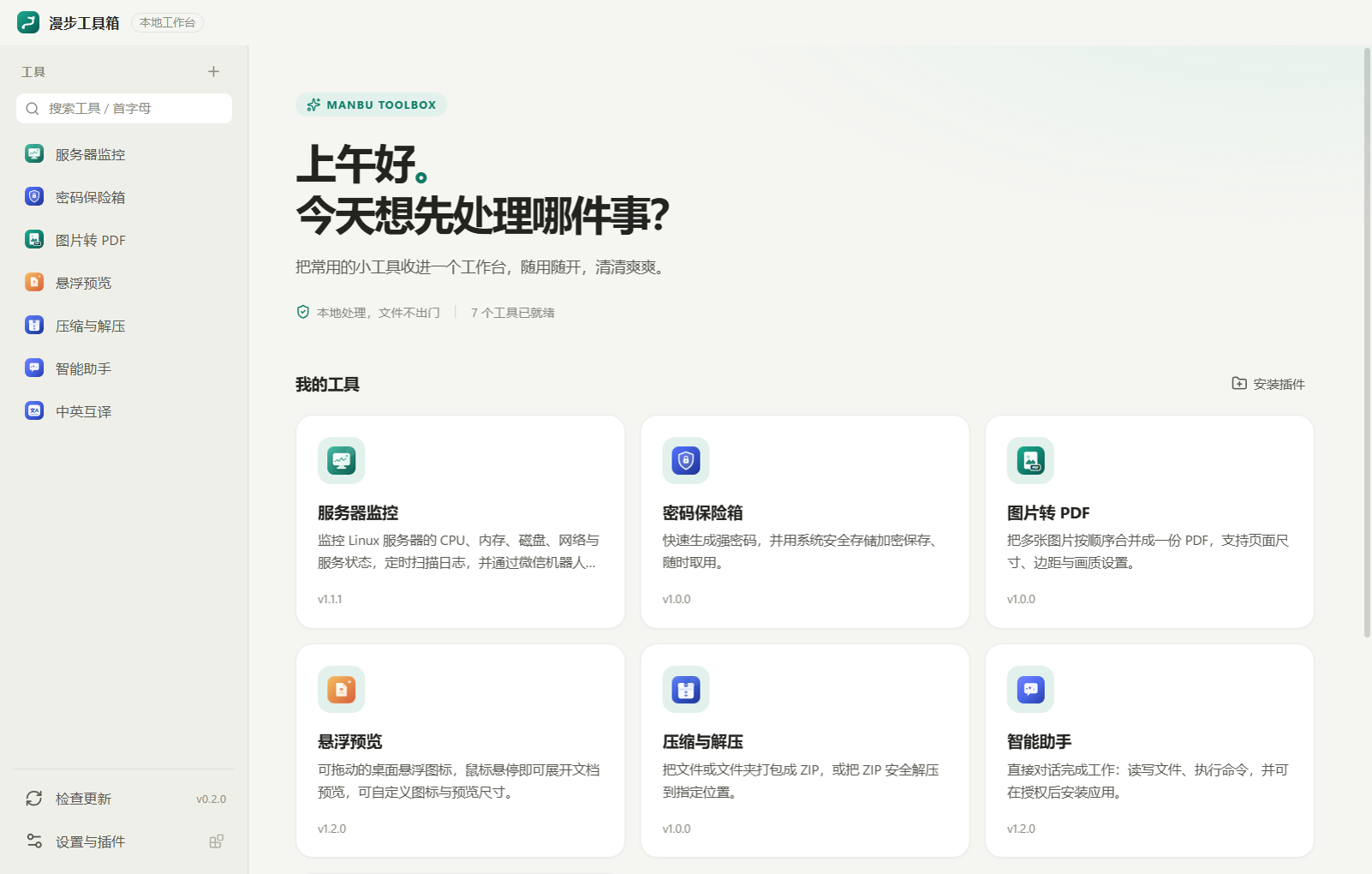Select 智能助手 in the sidebar list
The image size is (1372, 874).
click(x=124, y=368)
